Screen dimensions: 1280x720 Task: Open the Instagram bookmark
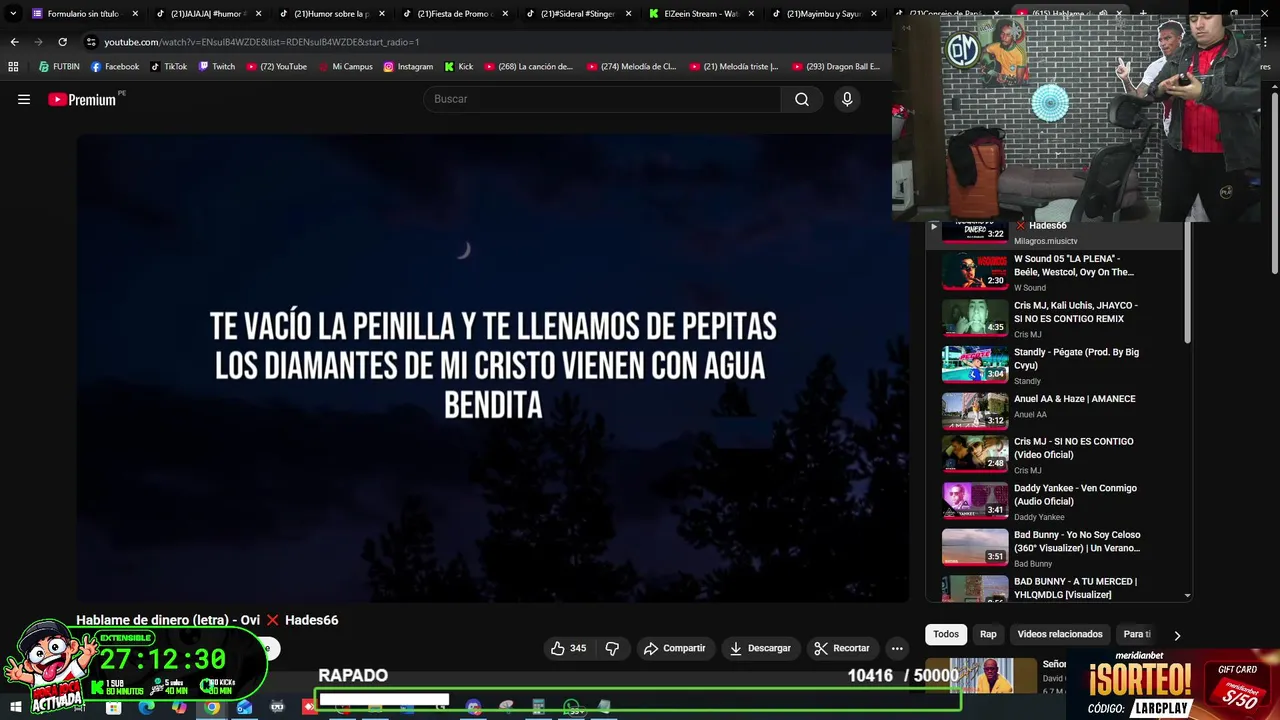408,66
